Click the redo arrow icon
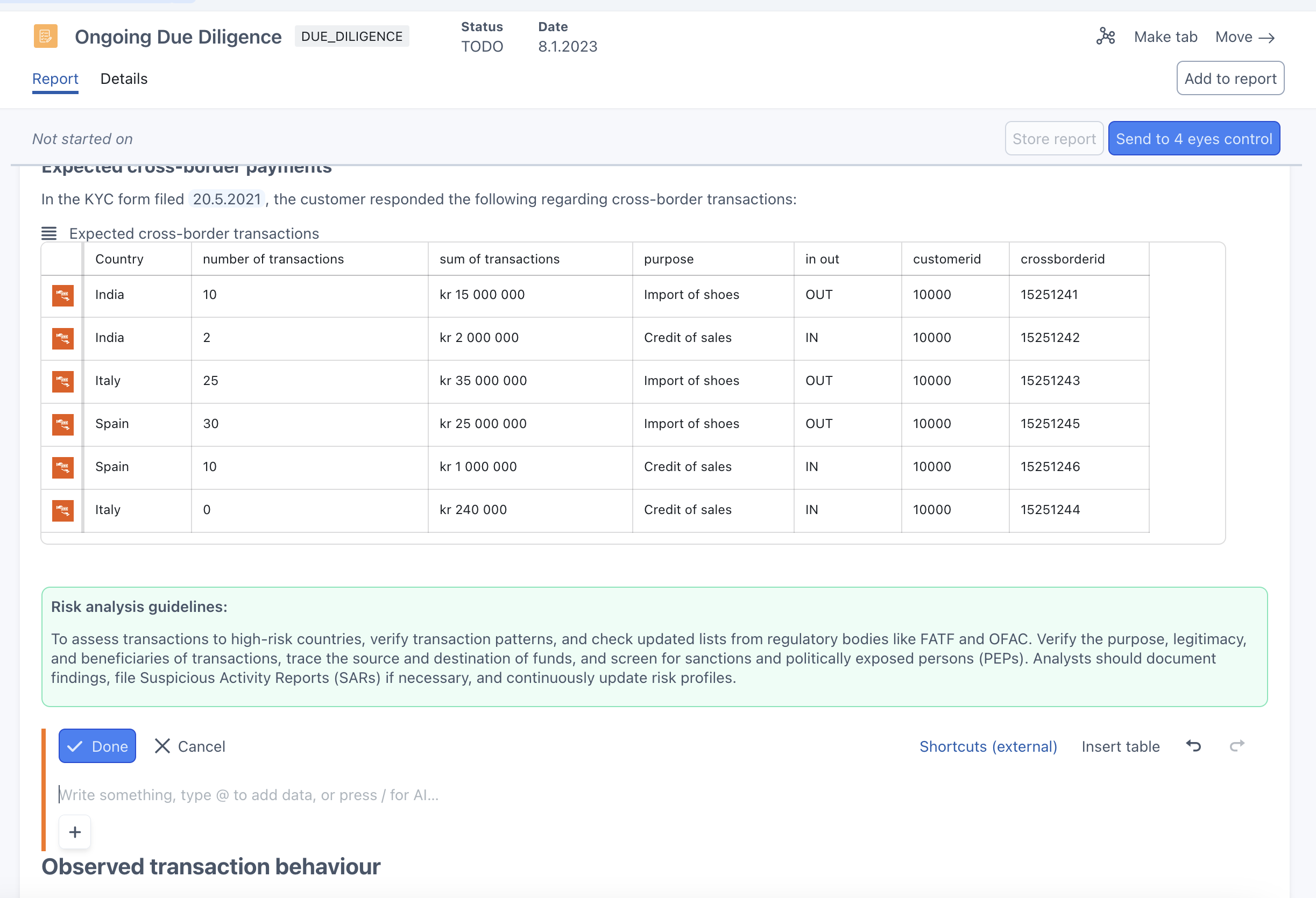Viewport: 1316px width, 898px height. [x=1236, y=745]
